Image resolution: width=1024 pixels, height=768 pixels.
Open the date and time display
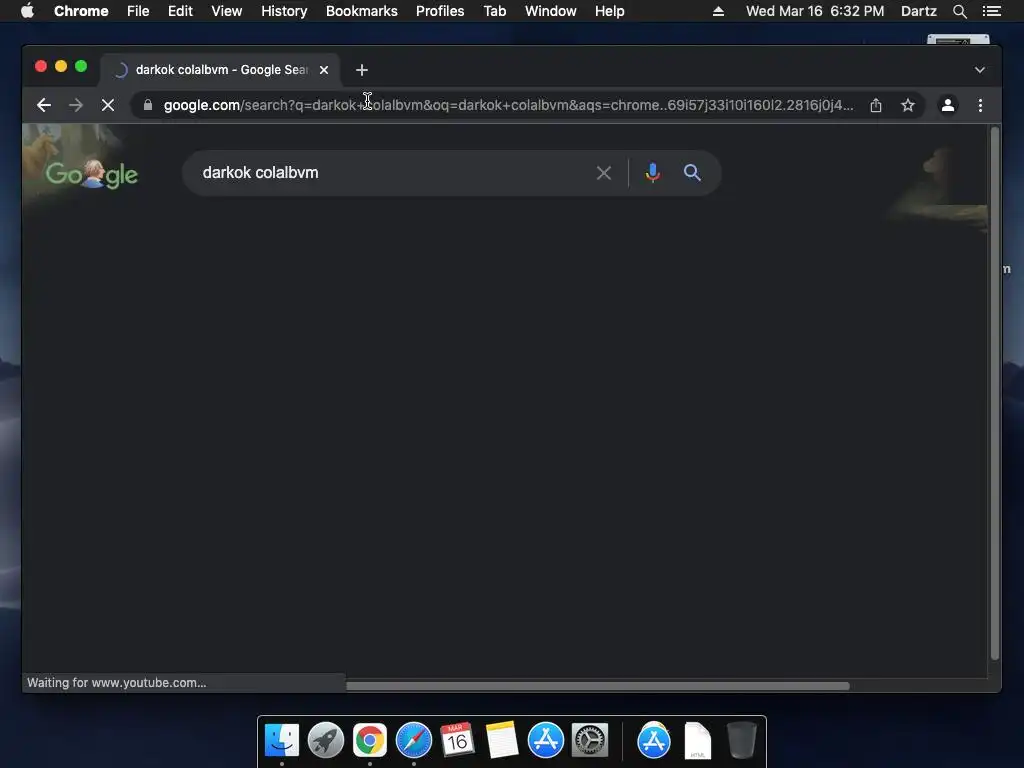click(x=815, y=11)
